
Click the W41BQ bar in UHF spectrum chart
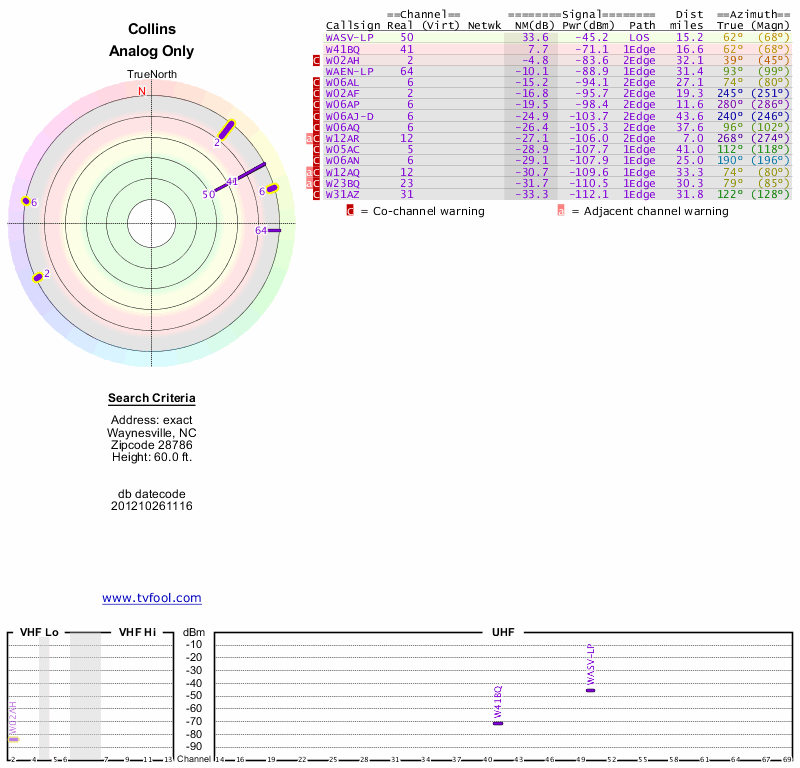point(498,722)
